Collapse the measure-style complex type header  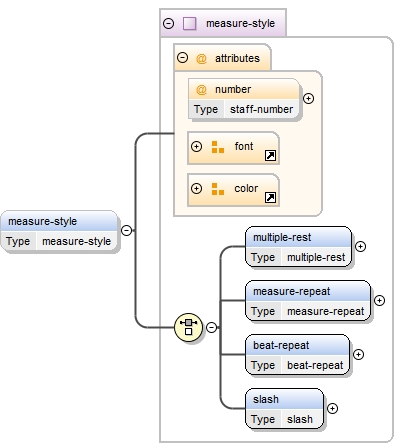point(169,24)
